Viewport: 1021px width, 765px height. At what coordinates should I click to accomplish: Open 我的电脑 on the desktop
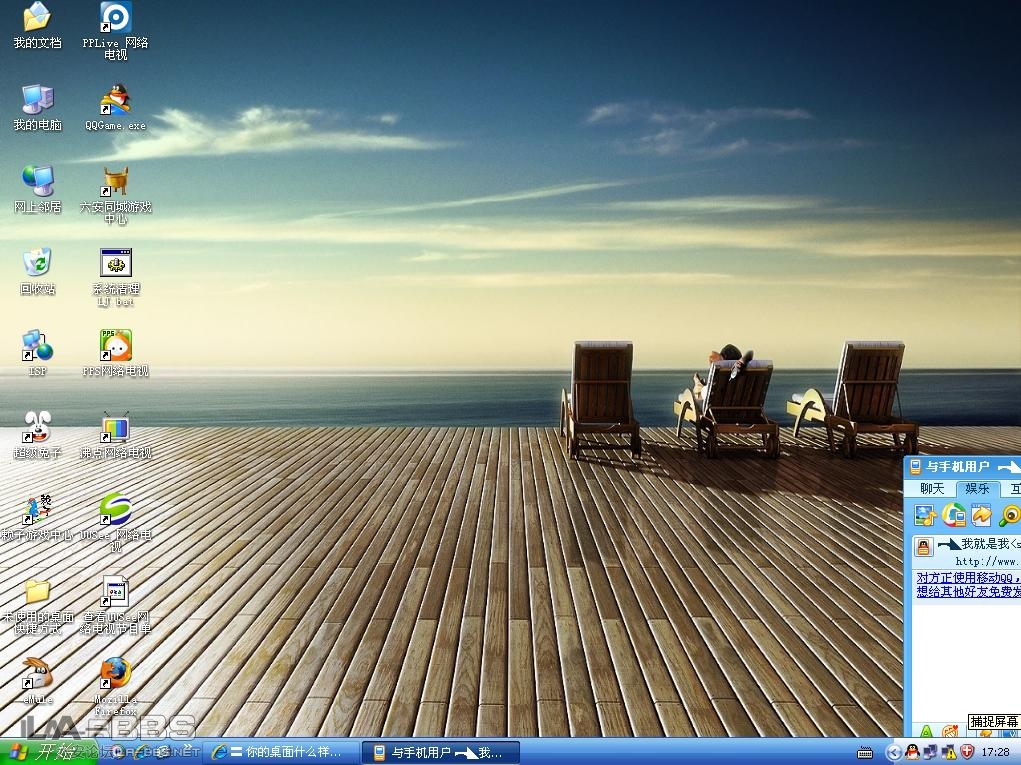point(37,100)
